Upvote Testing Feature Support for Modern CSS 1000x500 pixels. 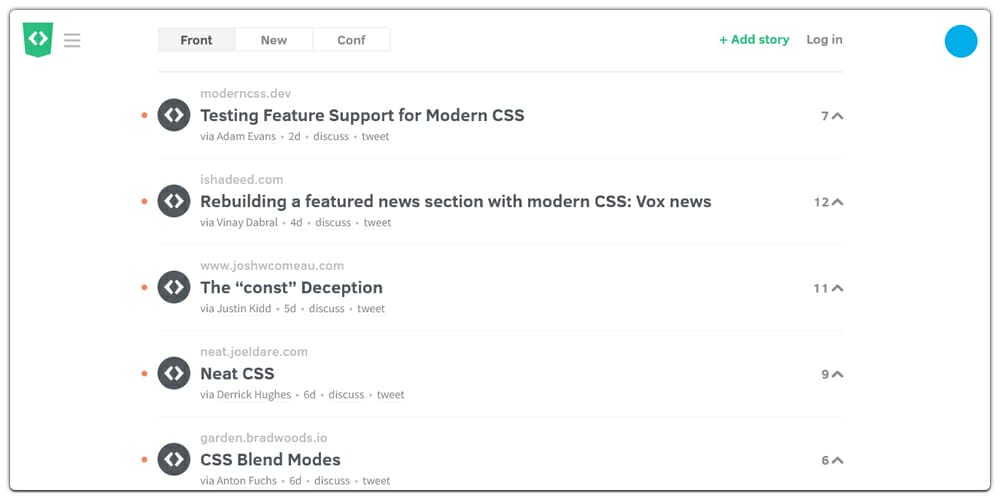coord(837,116)
